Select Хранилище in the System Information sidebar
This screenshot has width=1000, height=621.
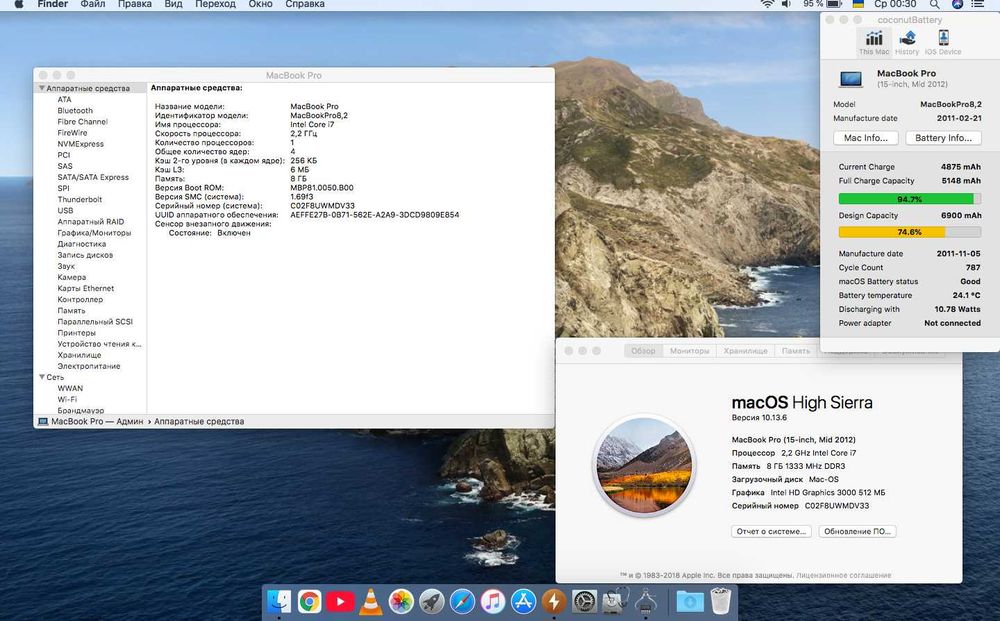[79, 355]
